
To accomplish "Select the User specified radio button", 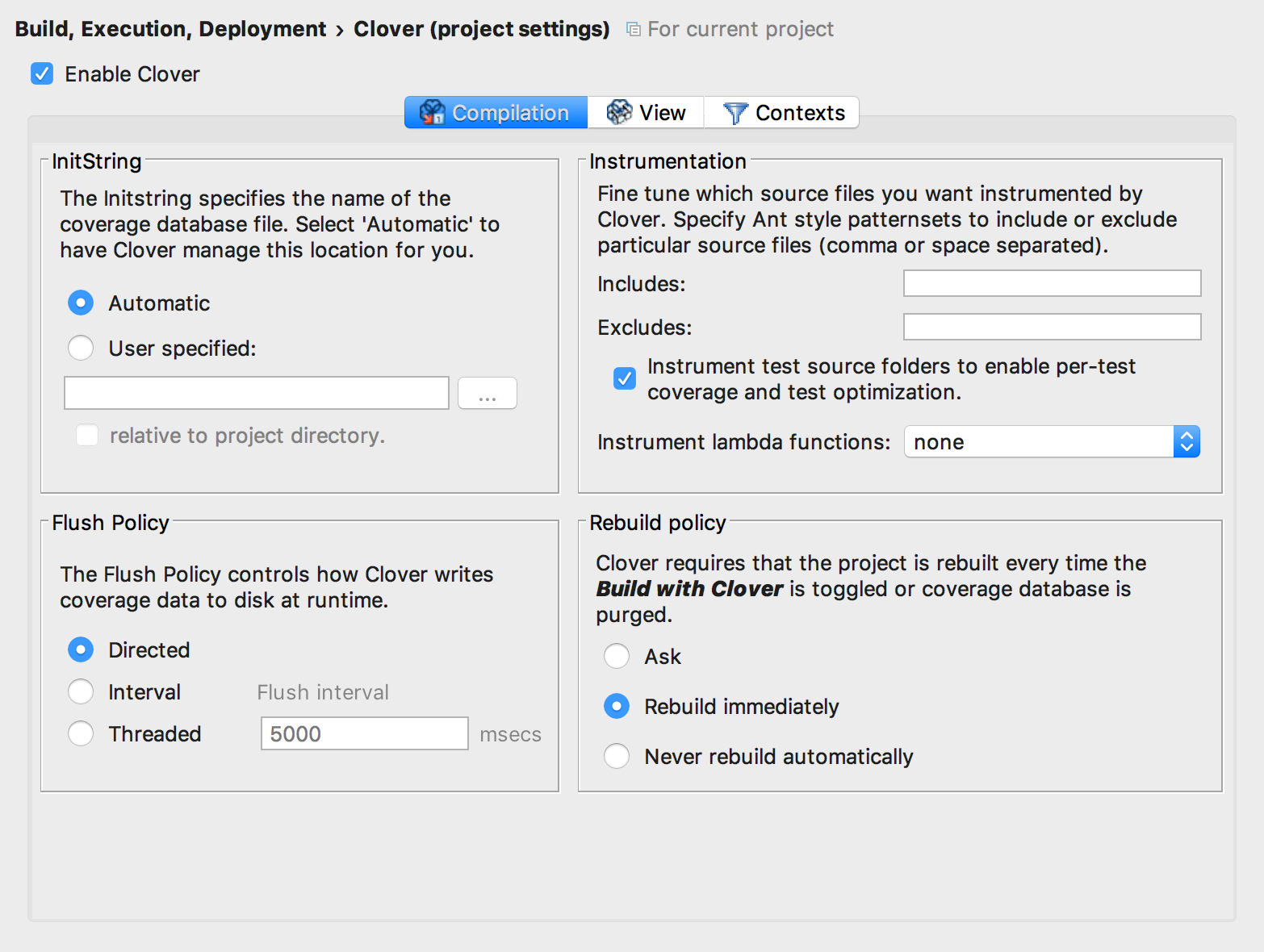I will click(81, 349).
